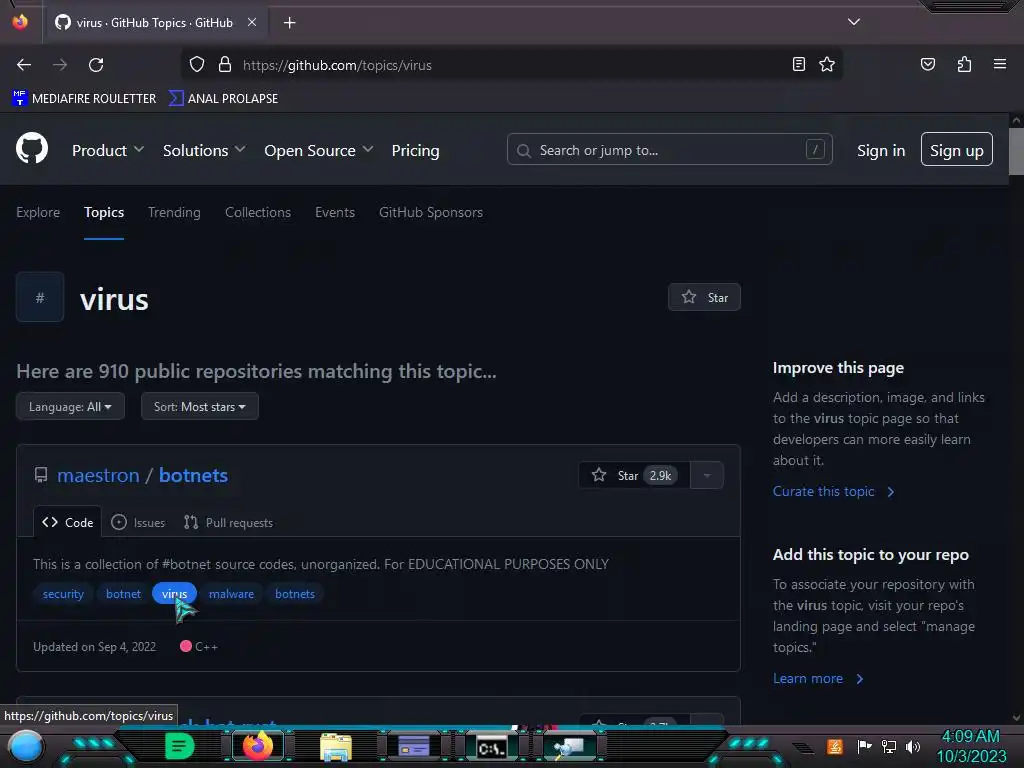Open a new tab with plus icon
Viewport: 1024px width, 768px height.
pos(289,23)
